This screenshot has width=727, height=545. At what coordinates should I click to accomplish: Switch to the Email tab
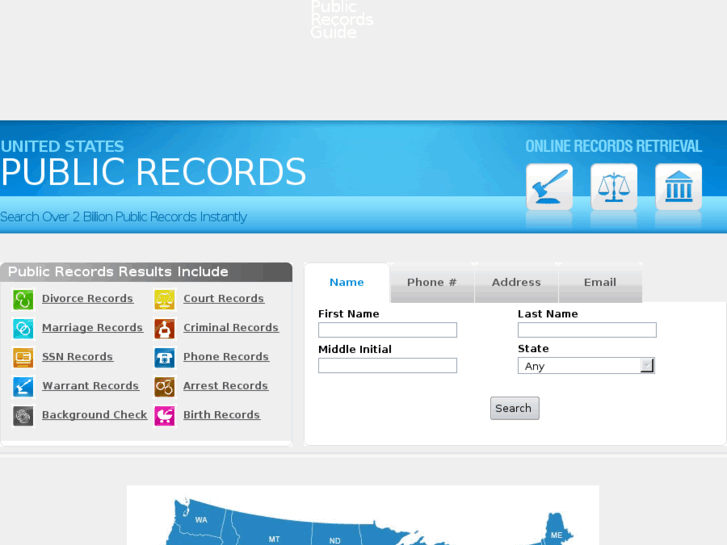pyautogui.click(x=600, y=282)
